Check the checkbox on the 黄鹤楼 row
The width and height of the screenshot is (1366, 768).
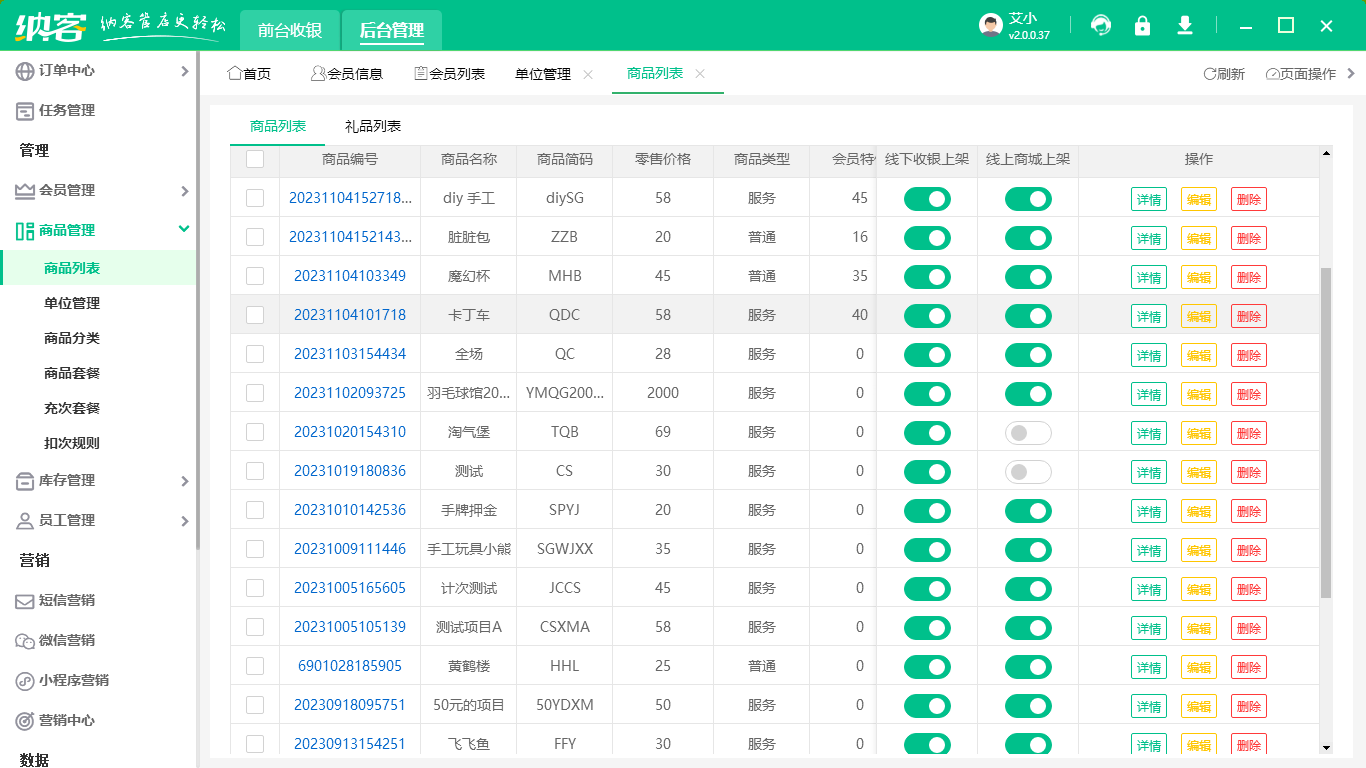254,666
